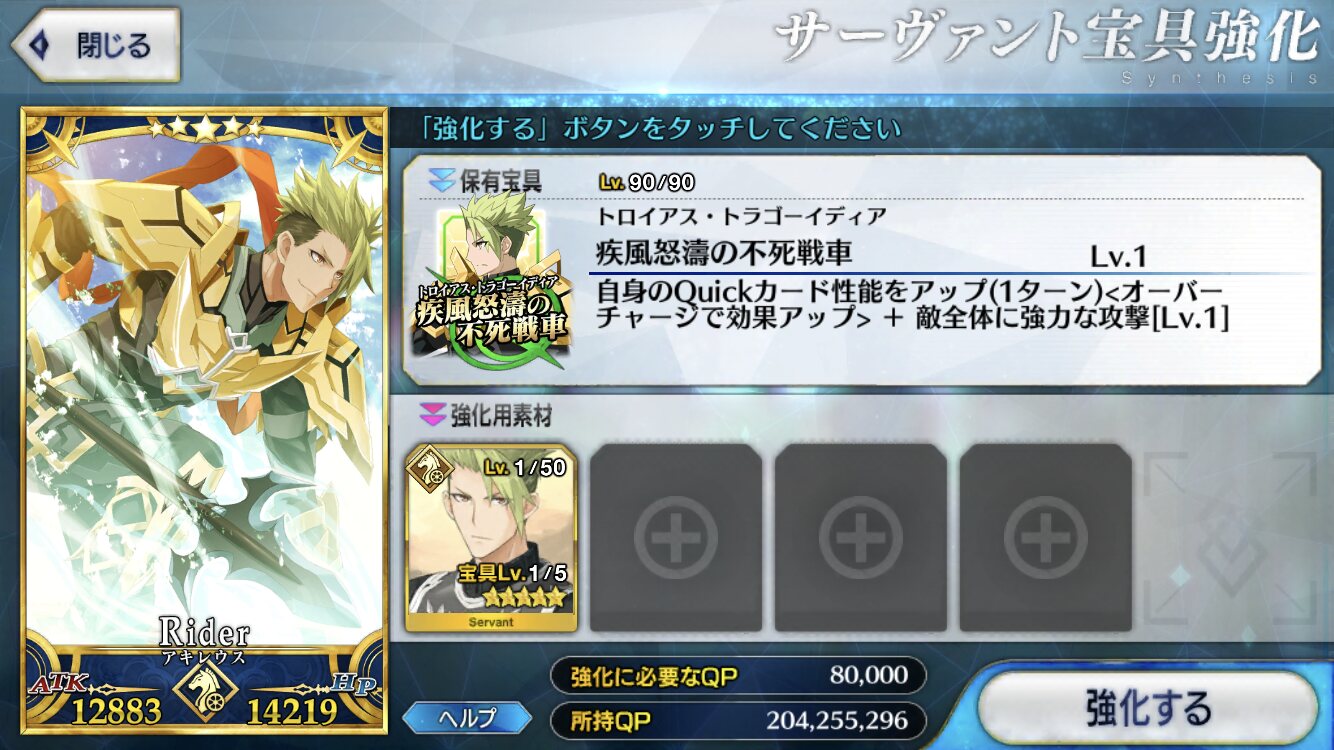Tap the 所持QP balance display
Viewport: 1334px width, 750px height.
(737, 720)
